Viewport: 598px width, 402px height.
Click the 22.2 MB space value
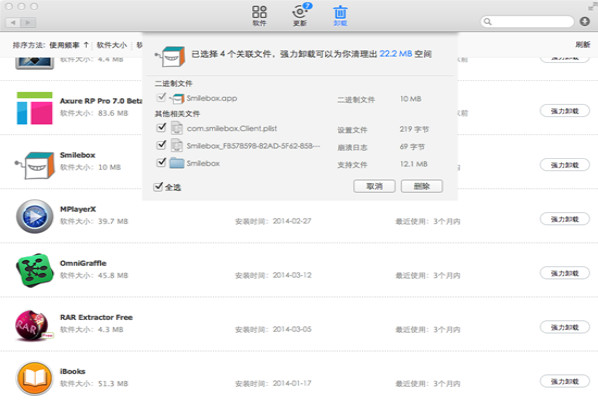click(395, 54)
